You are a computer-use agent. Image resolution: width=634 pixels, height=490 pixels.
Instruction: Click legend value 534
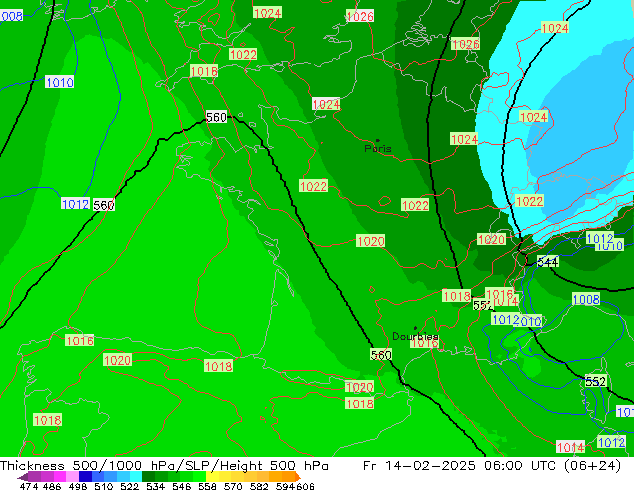point(155,486)
